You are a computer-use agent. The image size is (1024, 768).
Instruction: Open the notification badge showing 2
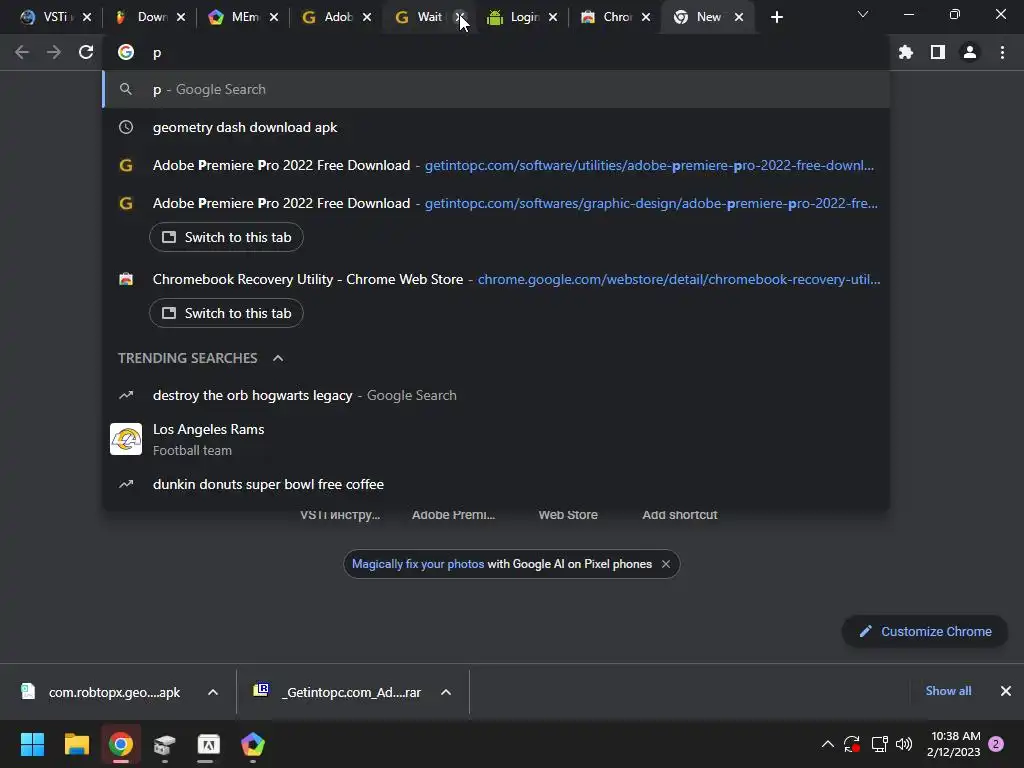996,744
